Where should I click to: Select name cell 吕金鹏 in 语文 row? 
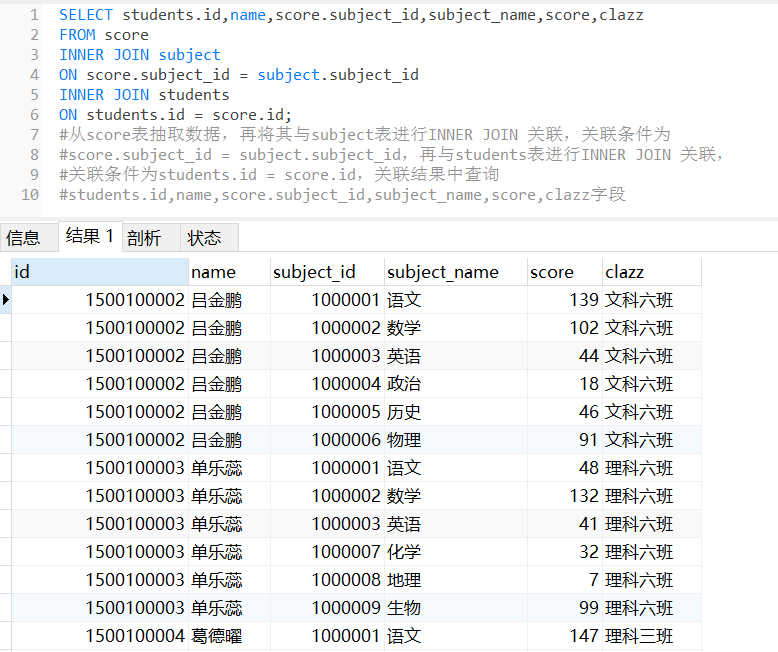click(x=229, y=300)
